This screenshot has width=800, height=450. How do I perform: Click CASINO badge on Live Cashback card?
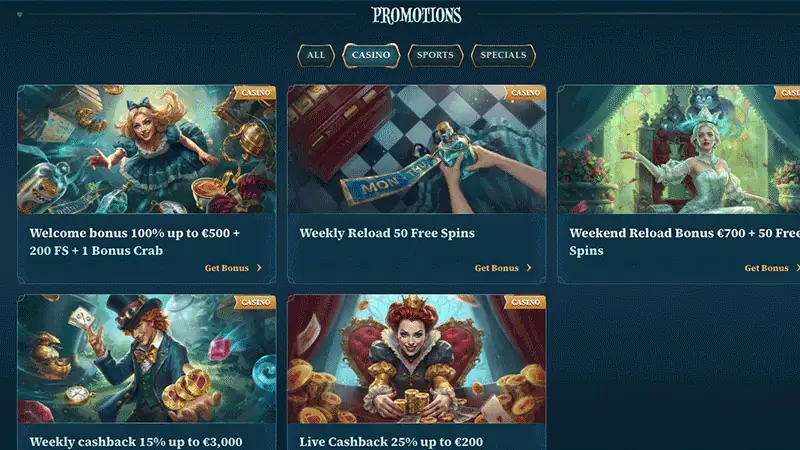click(x=525, y=302)
